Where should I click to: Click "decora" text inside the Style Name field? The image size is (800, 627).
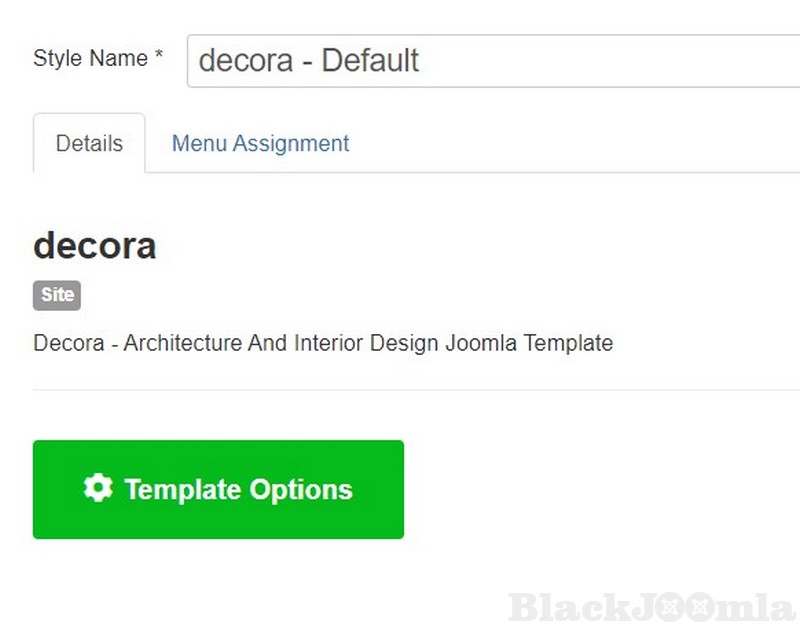(x=244, y=61)
